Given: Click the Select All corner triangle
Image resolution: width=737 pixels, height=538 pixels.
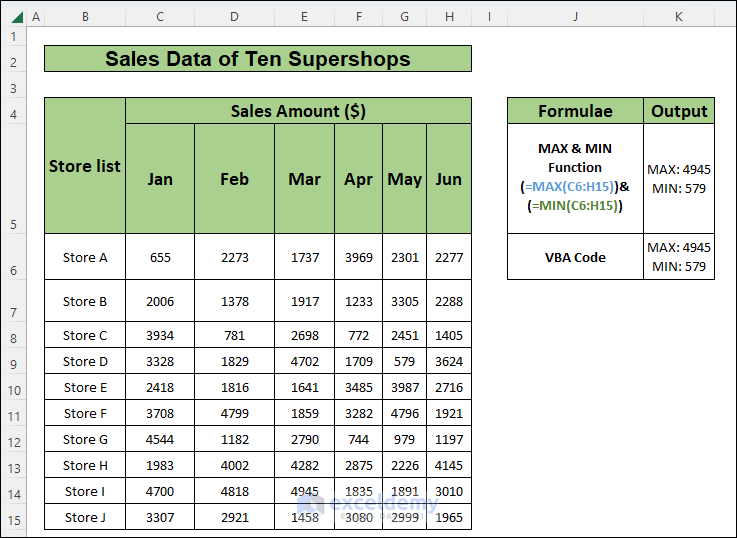Looking at the screenshot, I should tap(13, 17).
